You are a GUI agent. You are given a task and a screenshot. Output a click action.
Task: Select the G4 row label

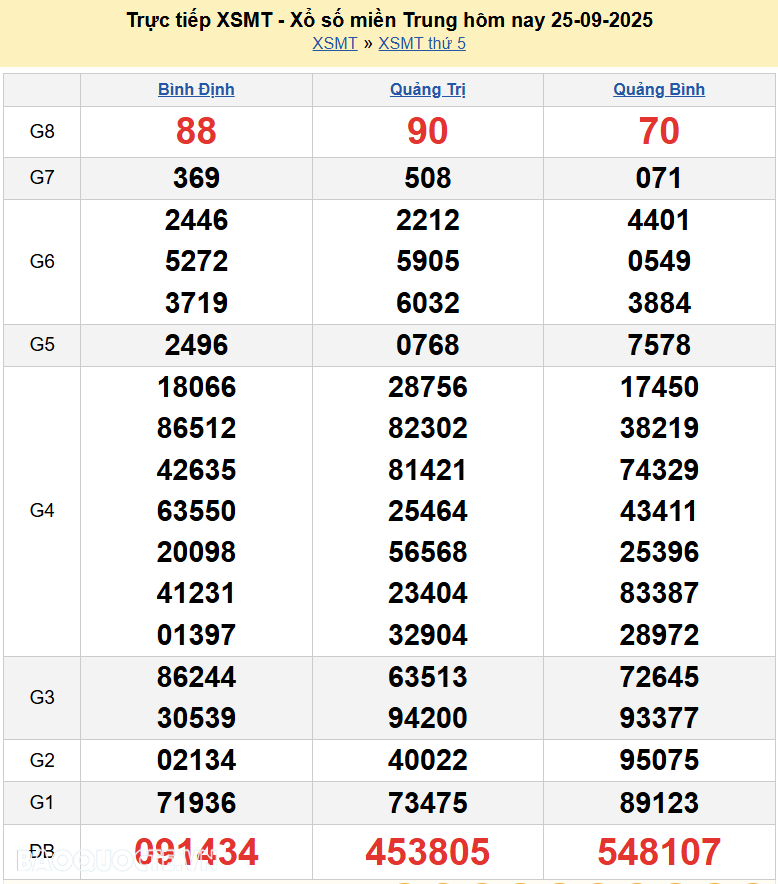(x=42, y=511)
